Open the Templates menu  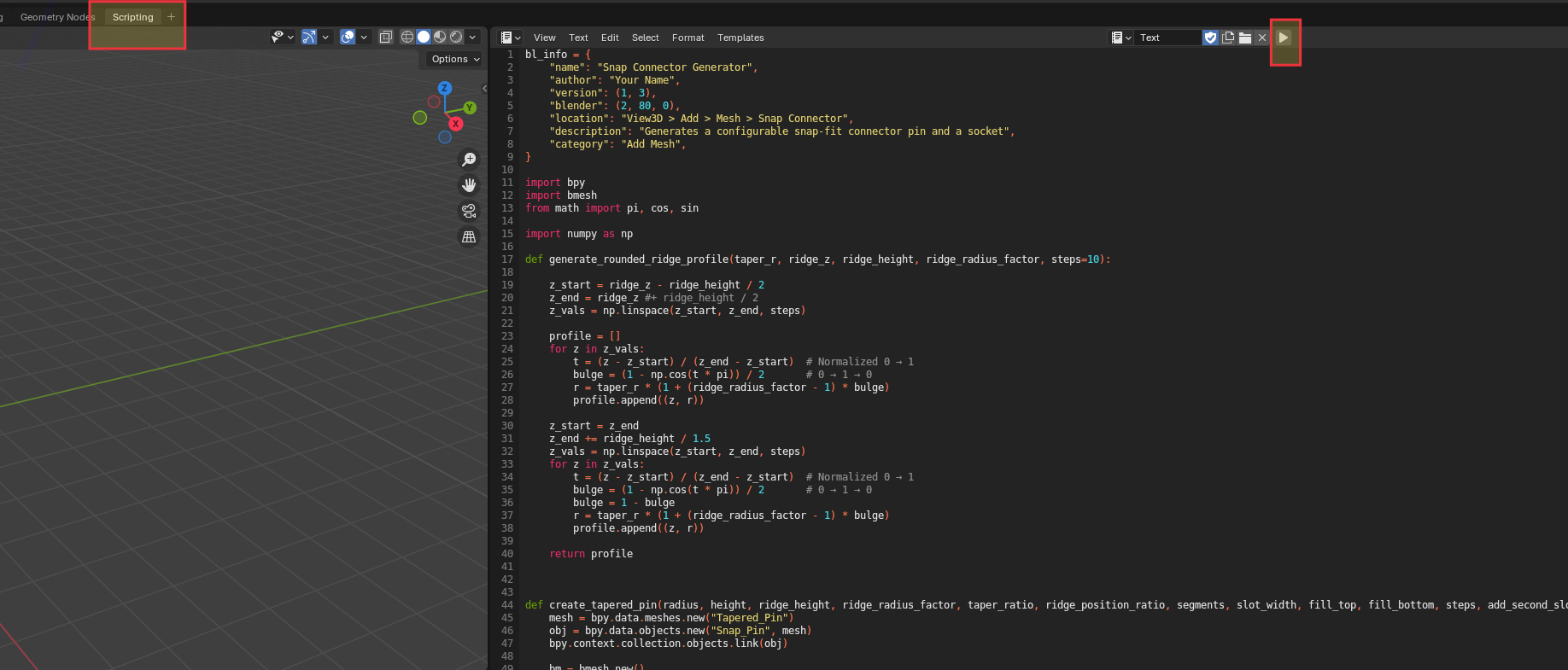pyautogui.click(x=740, y=38)
